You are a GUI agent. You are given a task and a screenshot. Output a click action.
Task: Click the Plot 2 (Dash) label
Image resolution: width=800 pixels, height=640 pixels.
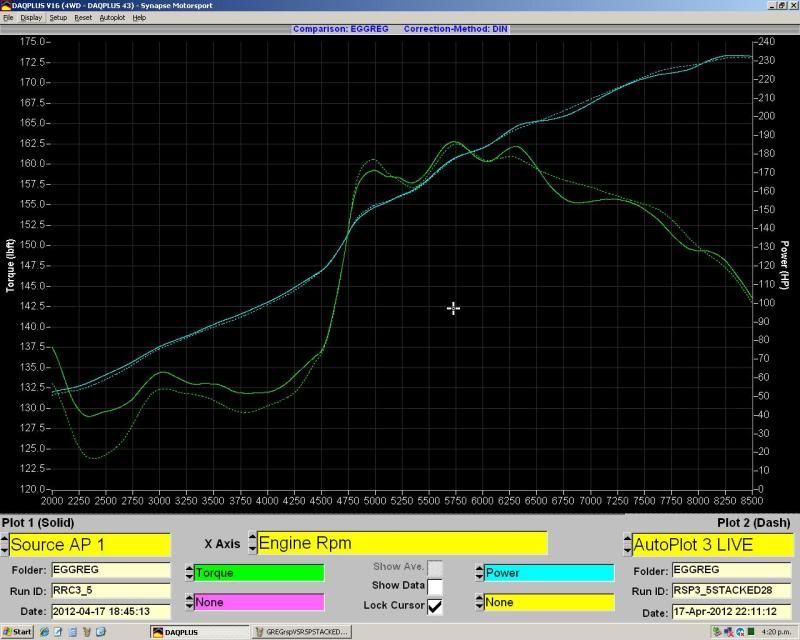[754, 523]
